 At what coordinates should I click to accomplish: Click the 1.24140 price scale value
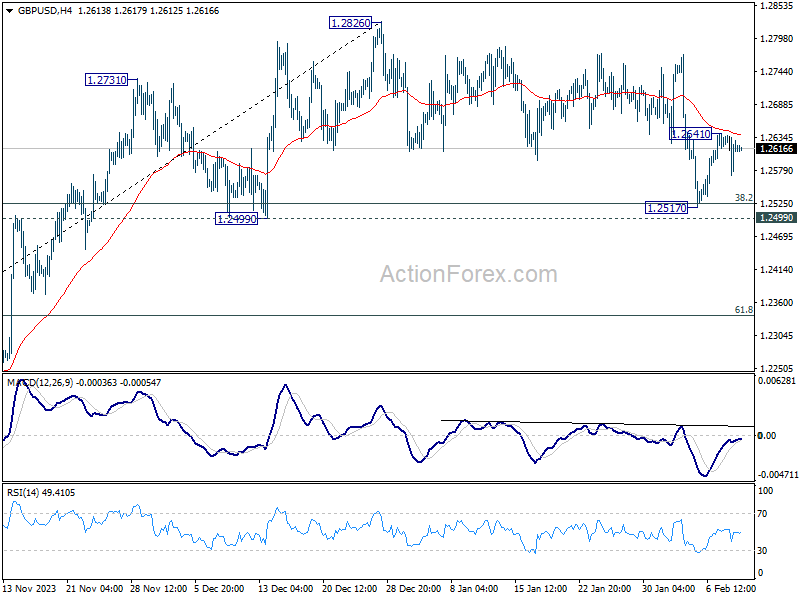(777, 269)
